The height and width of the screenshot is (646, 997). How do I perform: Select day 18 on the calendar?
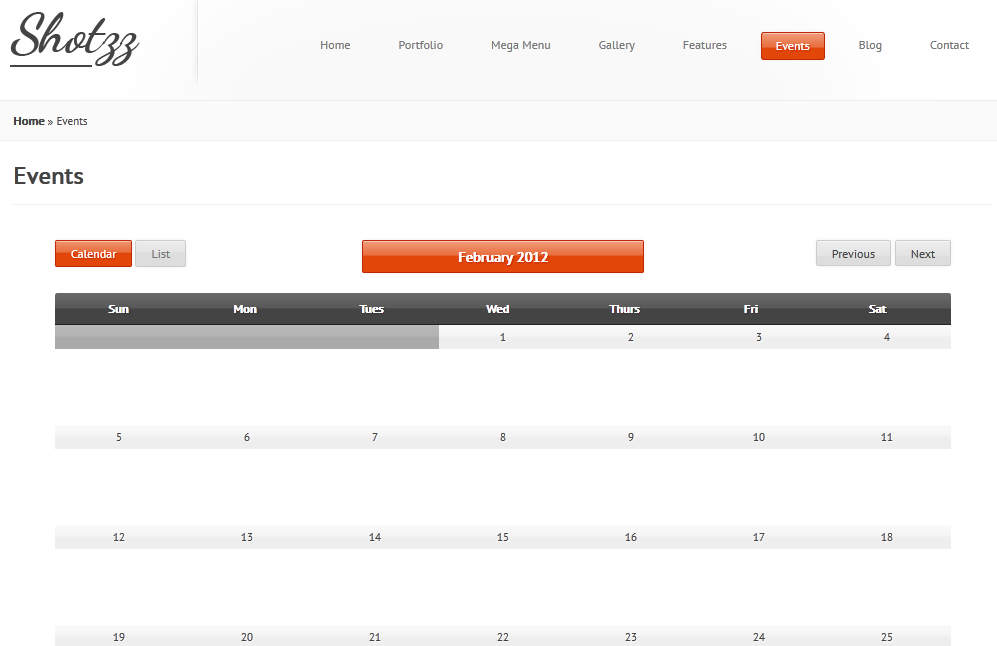point(887,537)
